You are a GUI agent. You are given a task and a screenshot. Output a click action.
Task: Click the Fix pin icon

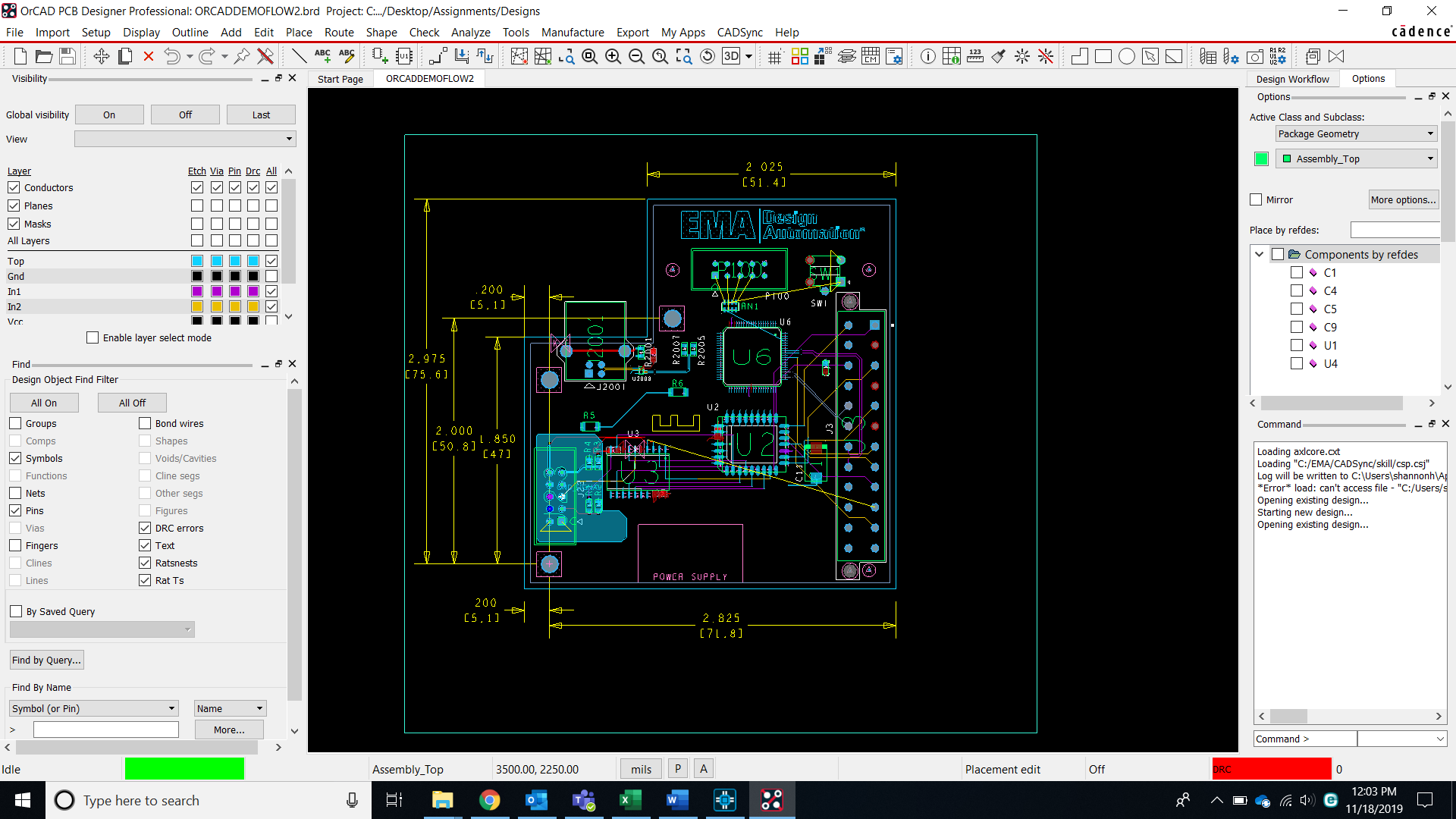point(242,56)
